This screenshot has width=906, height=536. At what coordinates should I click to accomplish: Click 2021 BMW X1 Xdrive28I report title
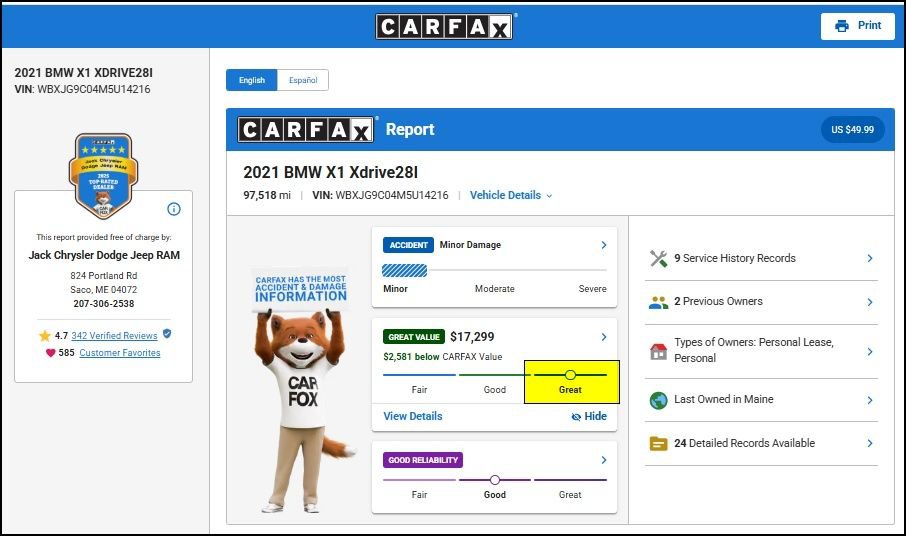point(331,172)
